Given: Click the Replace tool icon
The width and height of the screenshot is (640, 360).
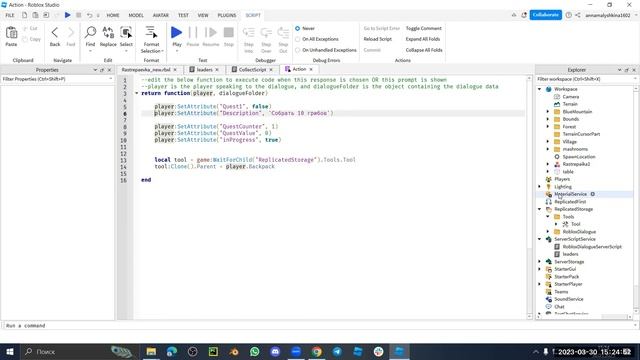Looking at the screenshot, I should point(108,33).
